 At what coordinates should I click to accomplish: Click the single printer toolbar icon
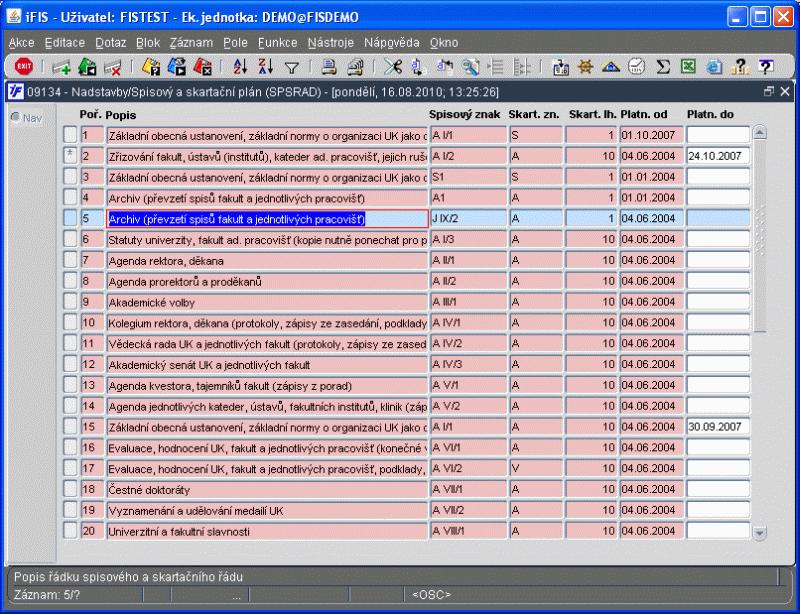329,66
